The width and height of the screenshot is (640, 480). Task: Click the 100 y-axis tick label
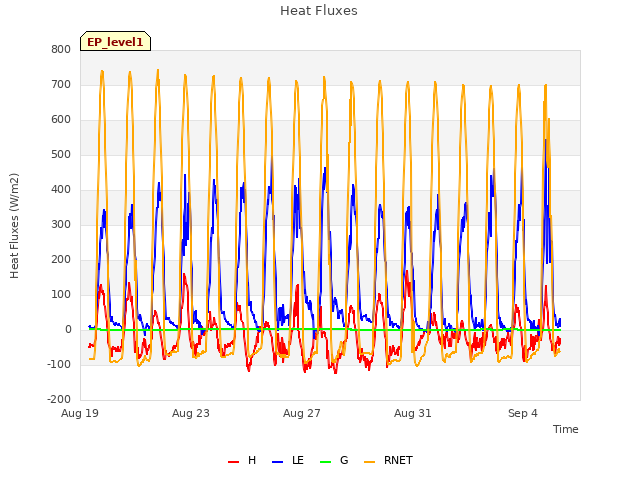61,295
